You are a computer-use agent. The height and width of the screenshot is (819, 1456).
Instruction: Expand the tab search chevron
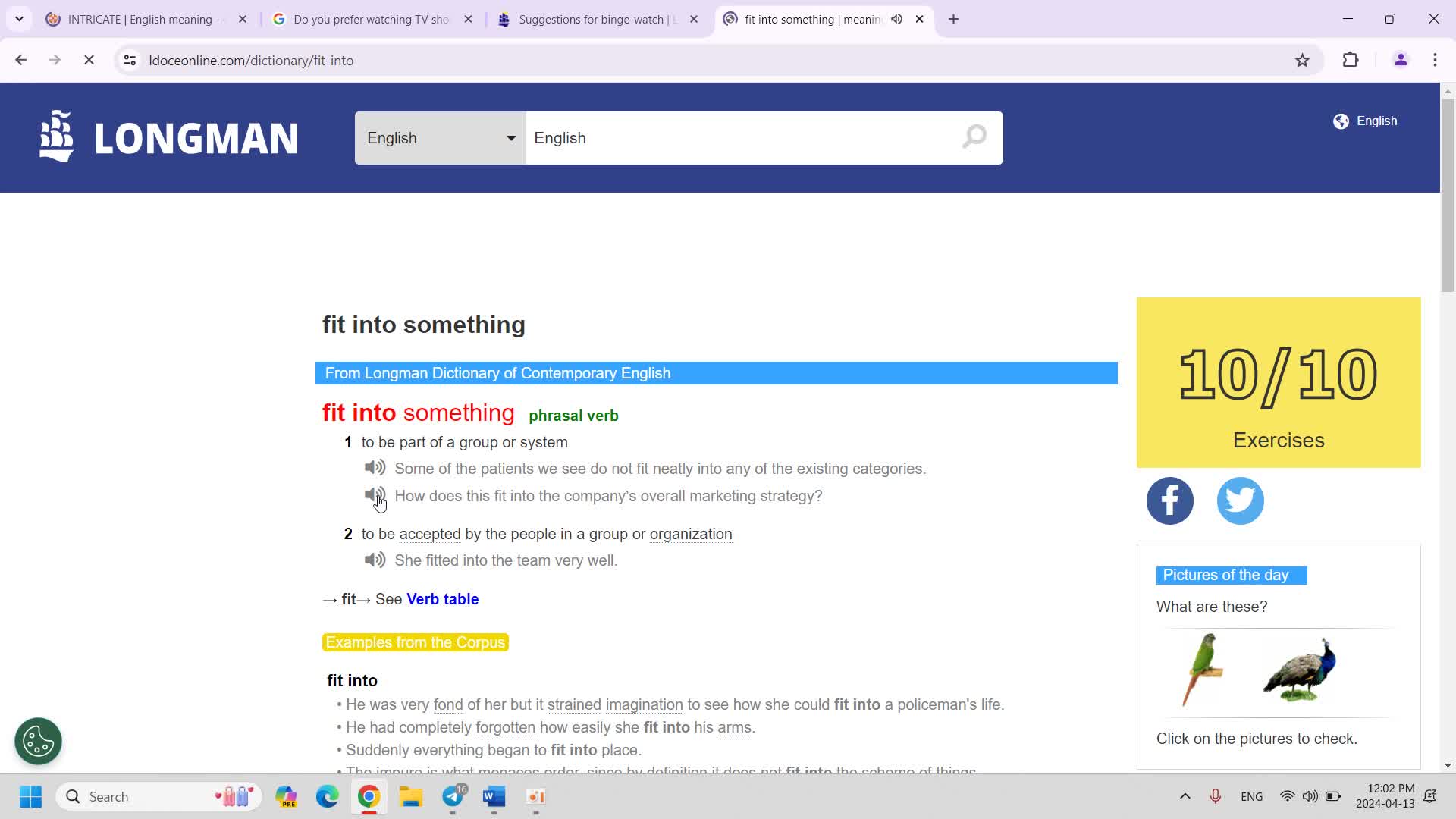click(19, 19)
